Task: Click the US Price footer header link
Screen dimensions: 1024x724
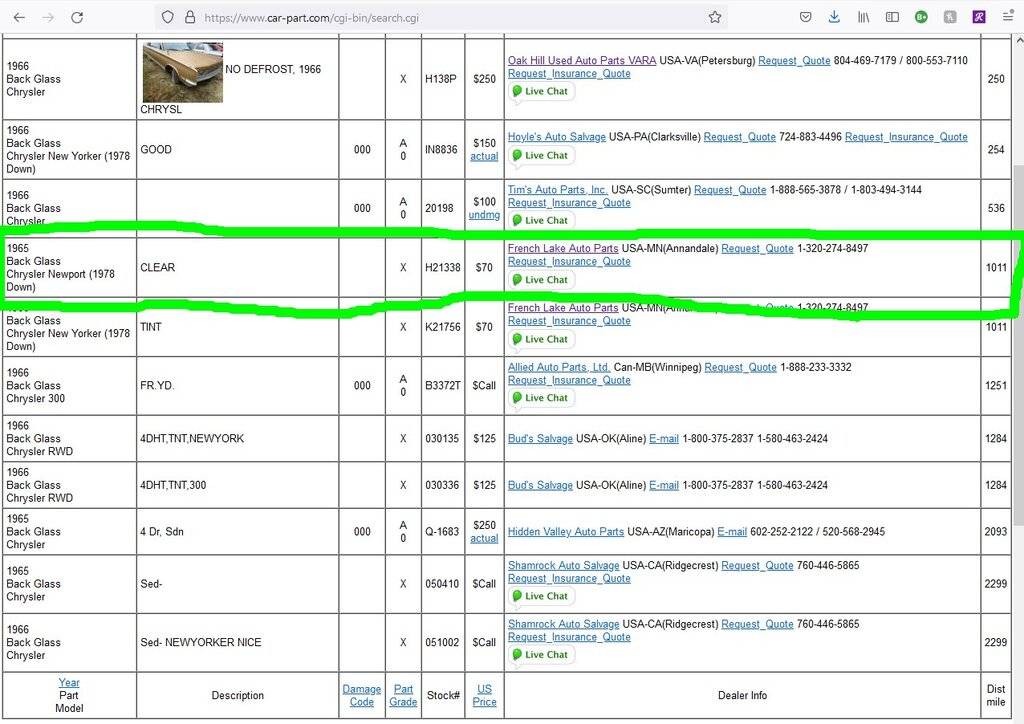Action: [484, 695]
